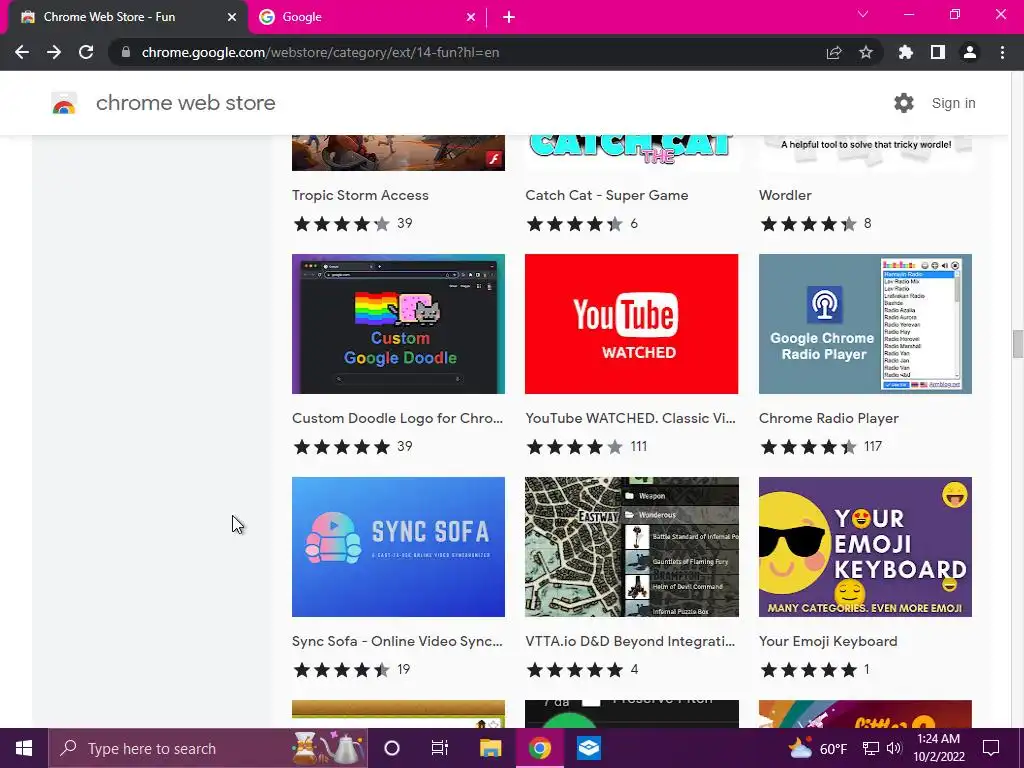Click the weather 60°F tray widget
The image size is (1024, 768).
pos(818,748)
